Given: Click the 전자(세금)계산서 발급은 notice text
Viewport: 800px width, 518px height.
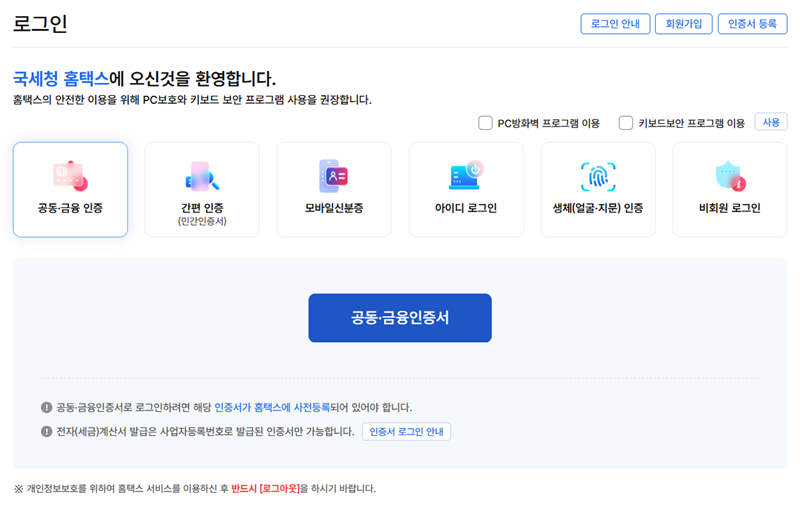Looking at the screenshot, I should pos(205,431).
